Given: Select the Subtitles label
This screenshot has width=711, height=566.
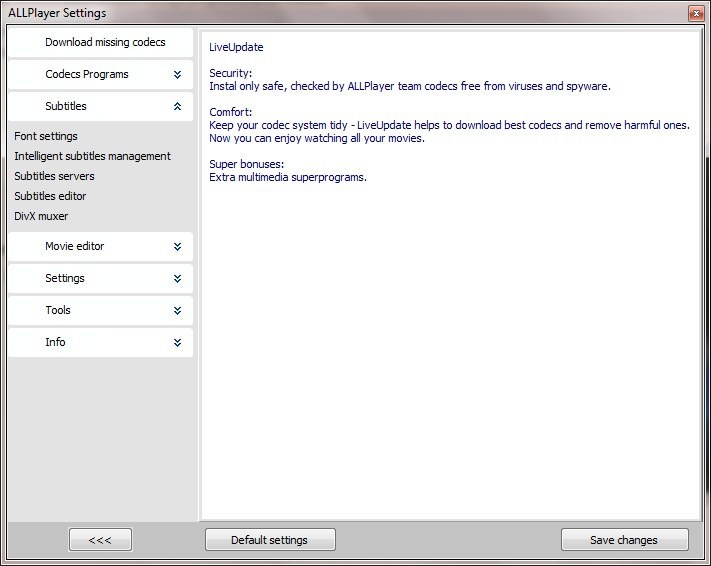Looking at the screenshot, I should pos(66,106).
